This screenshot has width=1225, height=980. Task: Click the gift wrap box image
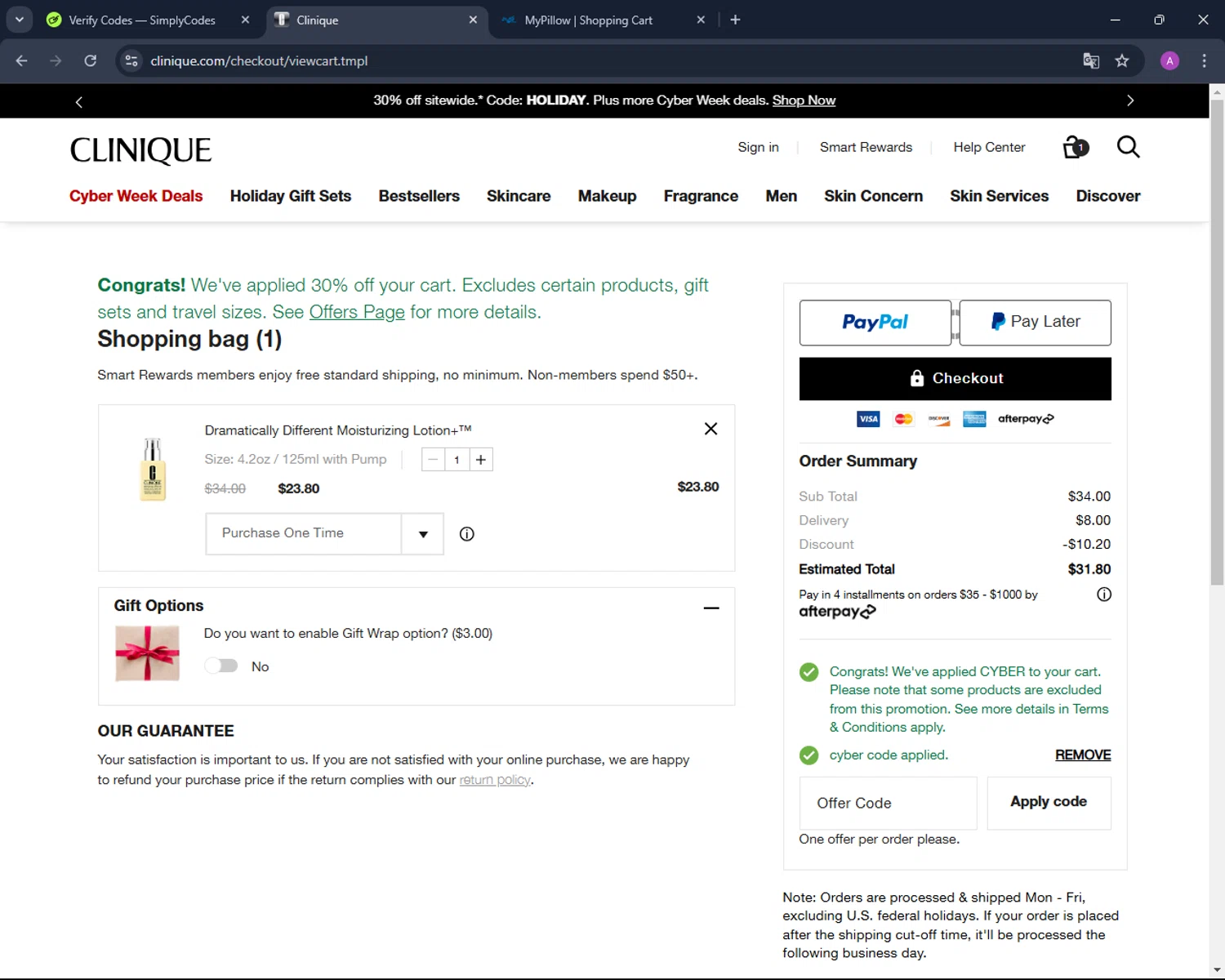tap(147, 653)
